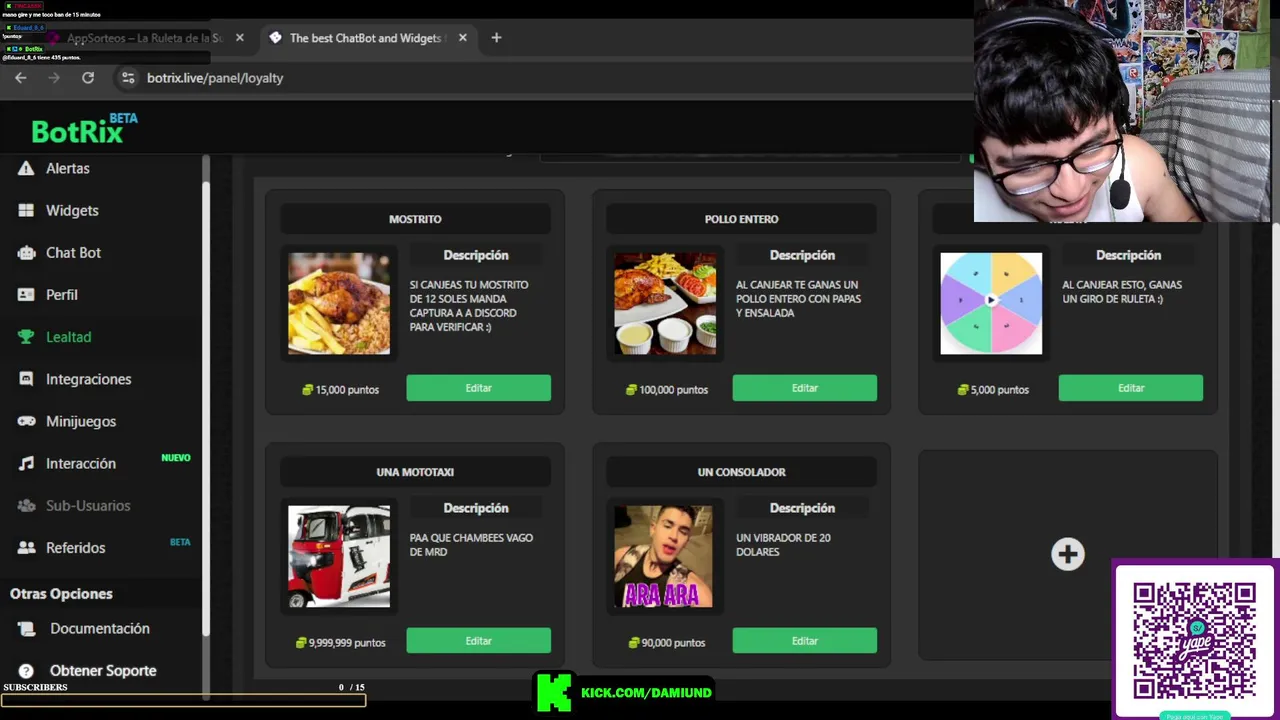Open the Alertas menu item
Screen dimensions: 1280x720
(67, 168)
